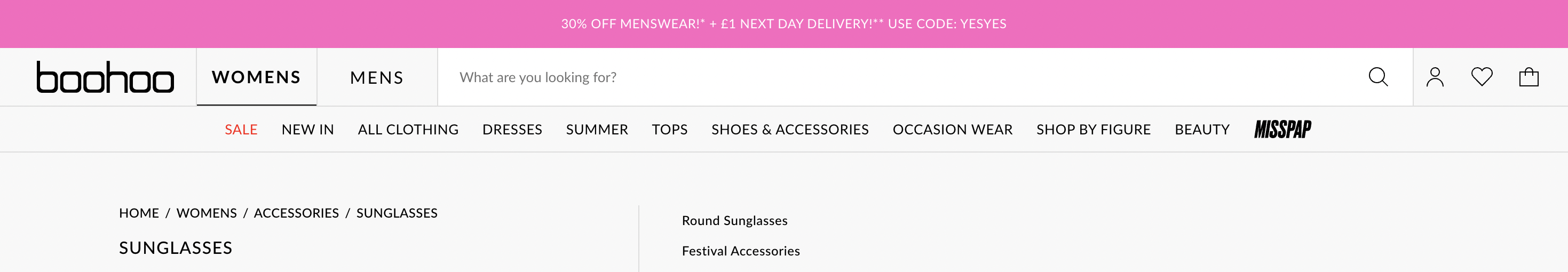Open the SHOES & ACCESSORIES menu

tap(789, 130)
